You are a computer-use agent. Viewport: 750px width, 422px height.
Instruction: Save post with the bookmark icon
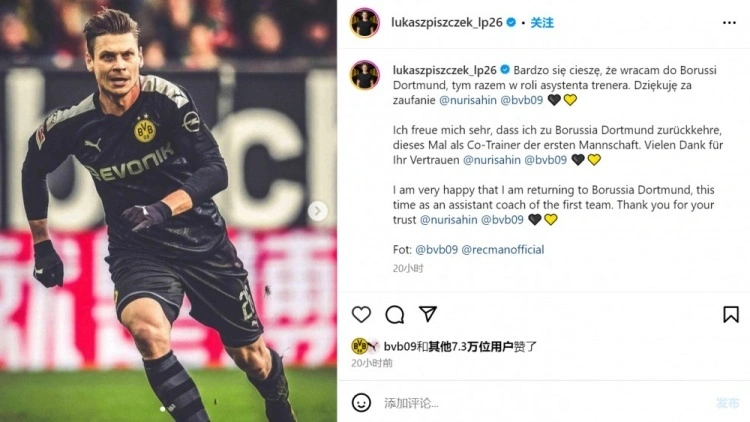pyautogui.click(x=730, y=314)
